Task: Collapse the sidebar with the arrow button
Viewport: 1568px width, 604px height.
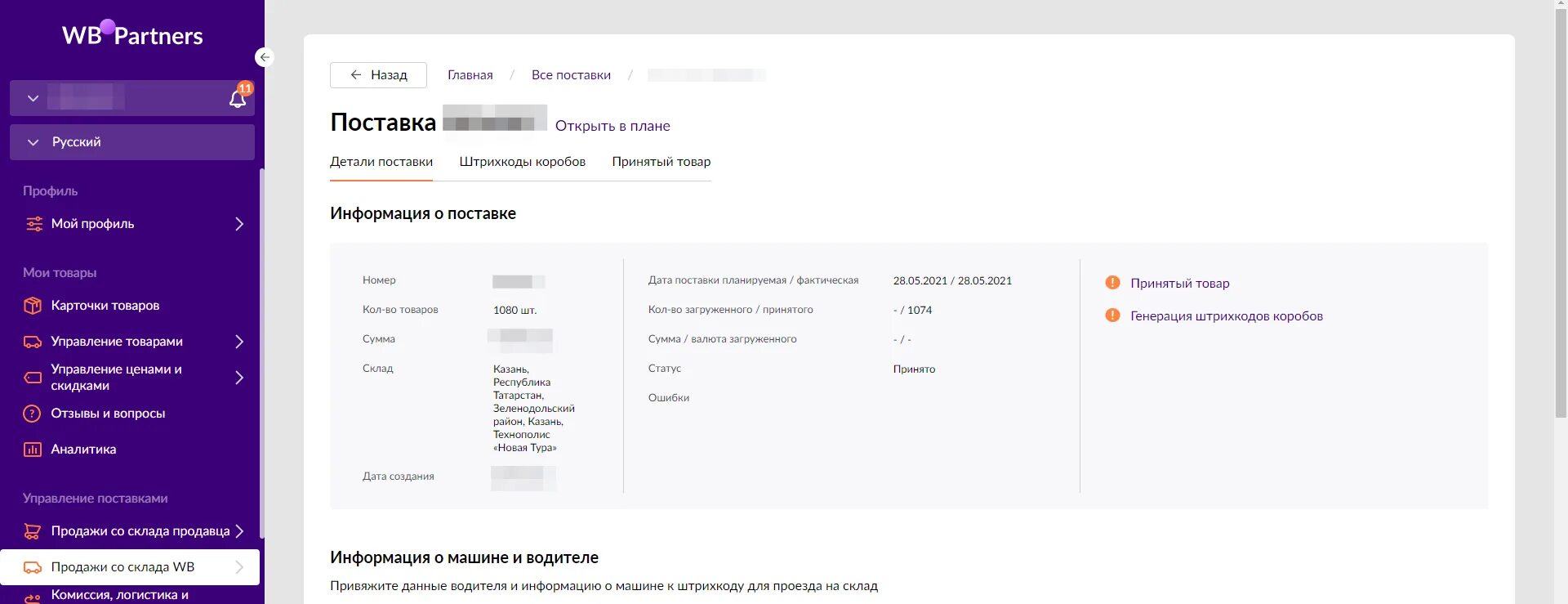Action: (264, 57)
